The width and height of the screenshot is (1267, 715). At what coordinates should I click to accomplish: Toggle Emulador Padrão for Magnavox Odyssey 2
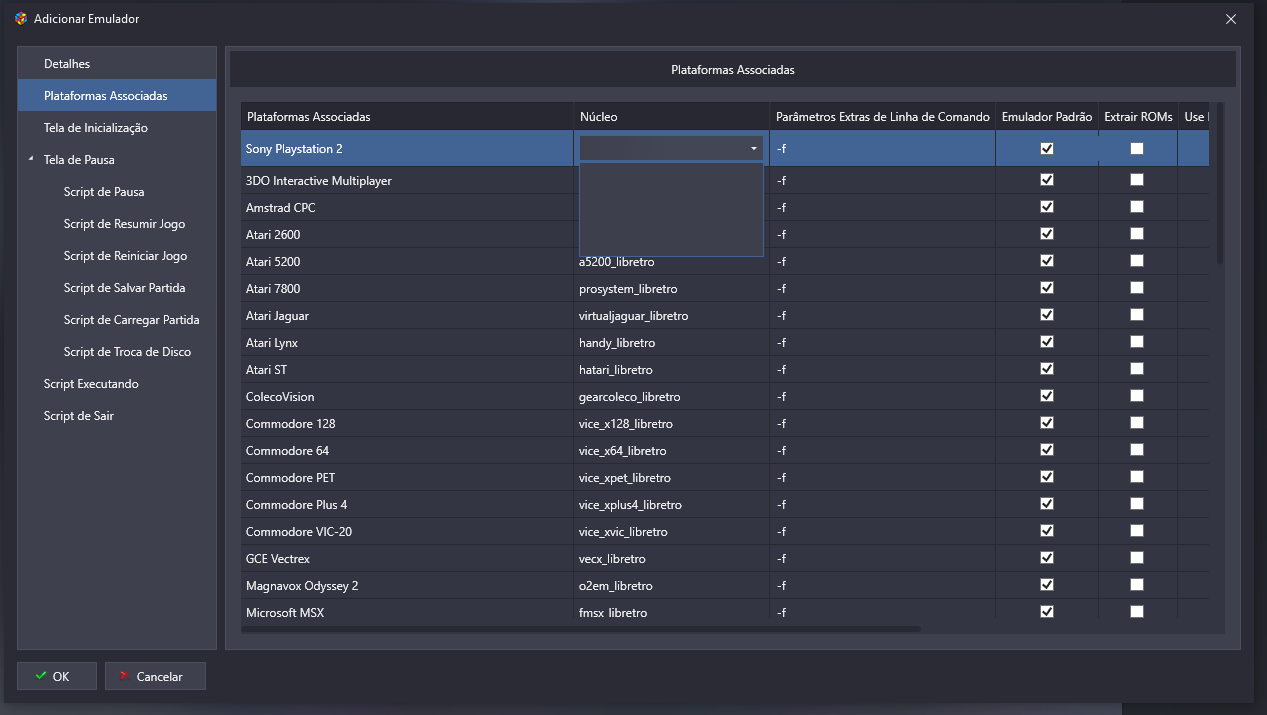click(x=1047, y=585)
